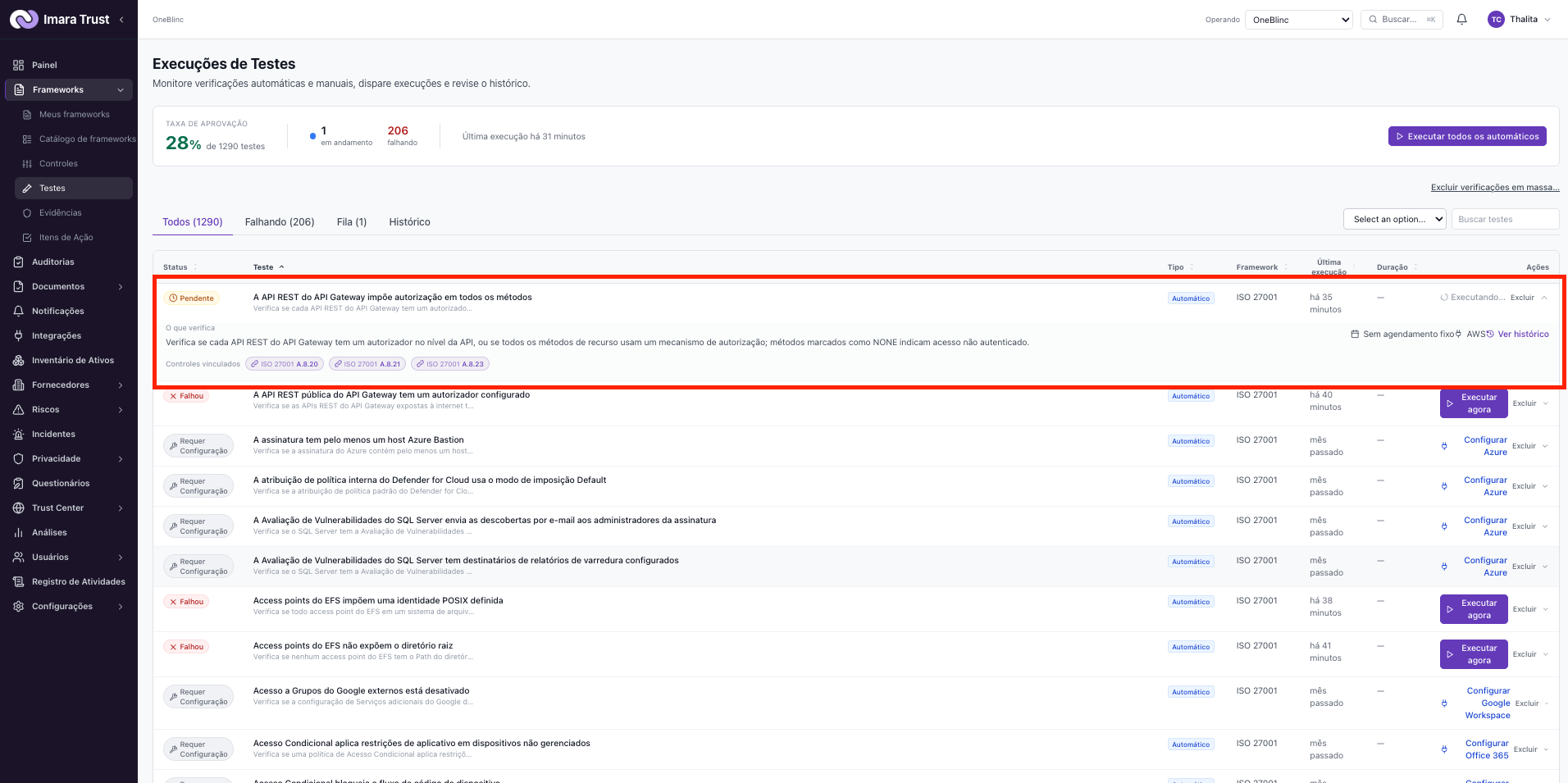Expand the Fornecedores sidebar section
Image resolution: width=1568 pixels, height=783 pixels.
coord(121,385)
